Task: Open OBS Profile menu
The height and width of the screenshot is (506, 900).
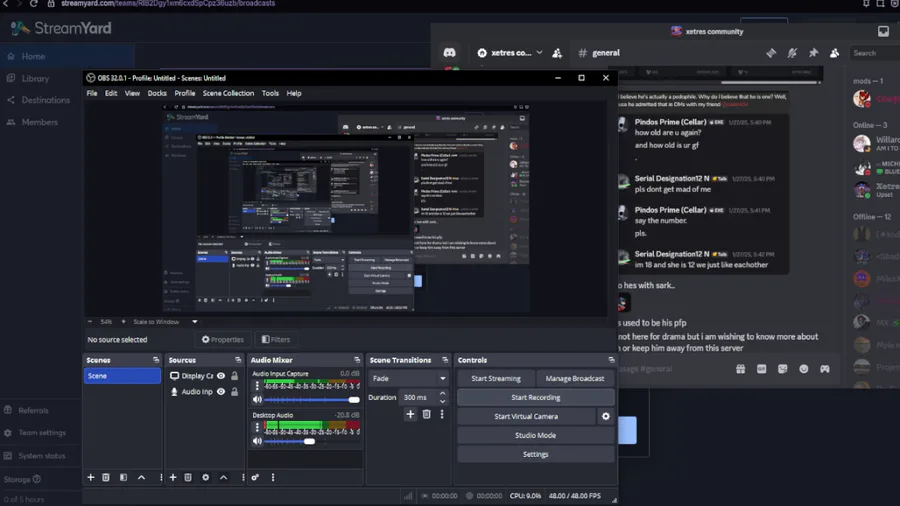Action: [185, 93]
